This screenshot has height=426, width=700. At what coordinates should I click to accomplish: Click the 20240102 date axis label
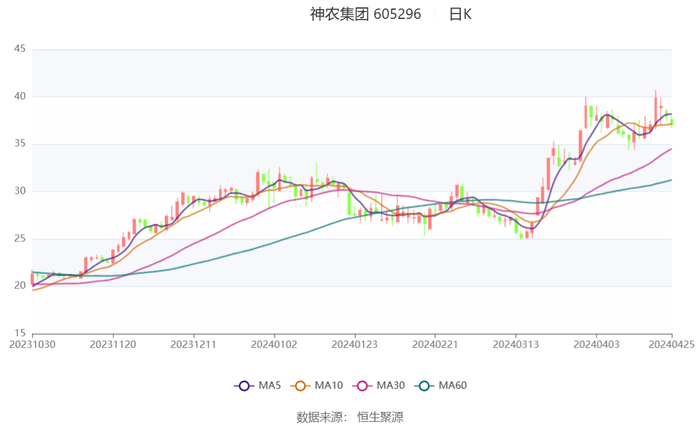pyautogui.click(x=274, y=344)
